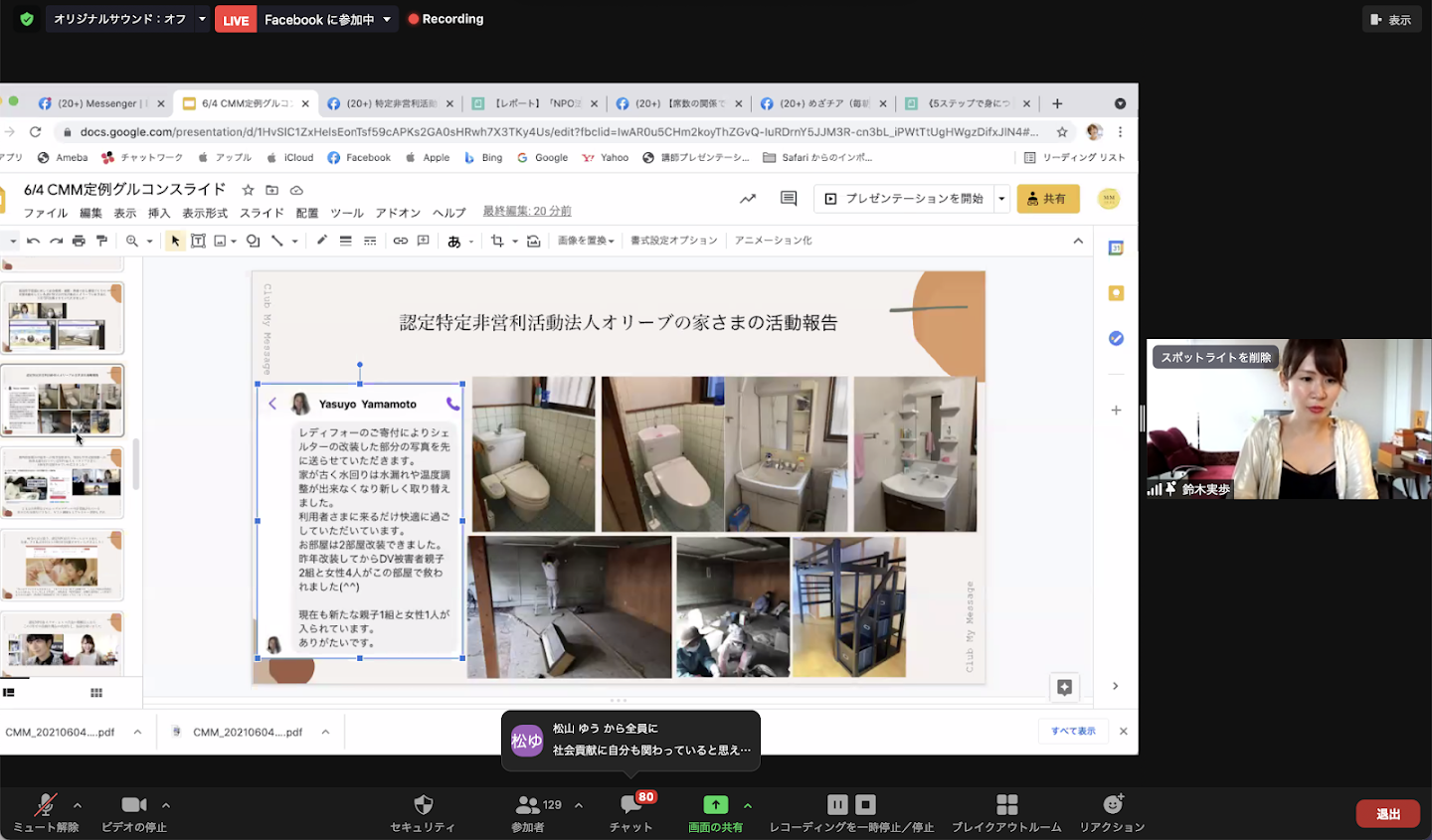1432x840 pixels.
Task: Select the Line tool
Action: 277,241
